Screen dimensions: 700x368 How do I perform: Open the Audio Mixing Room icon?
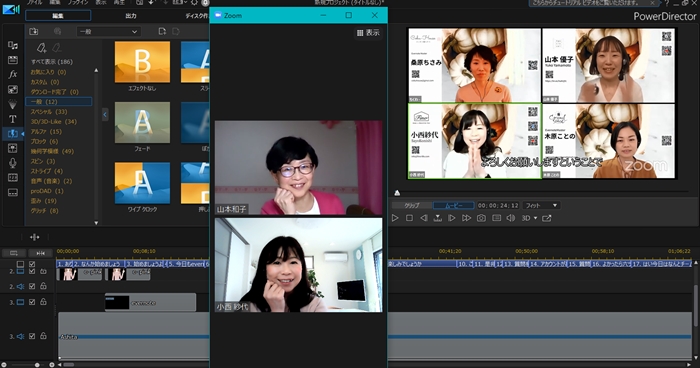pos(13,148)
